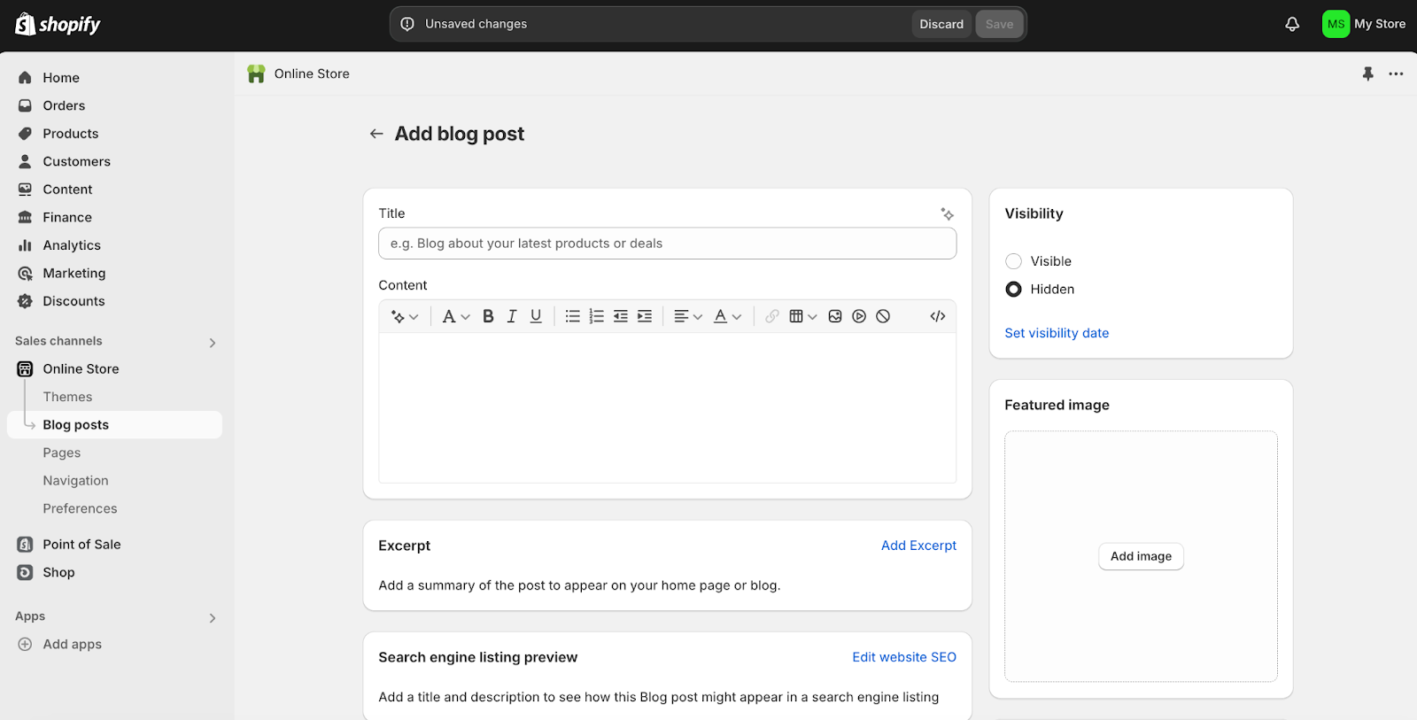
Task: Discard the unsaved changes
Action: pos(940,23)
